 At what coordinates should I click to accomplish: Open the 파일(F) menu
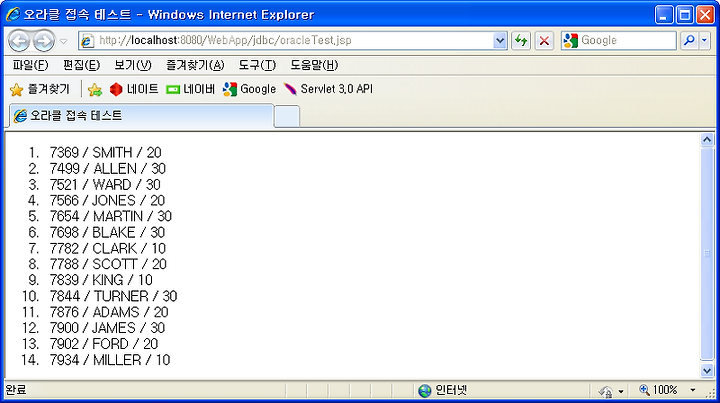(30, 65)
